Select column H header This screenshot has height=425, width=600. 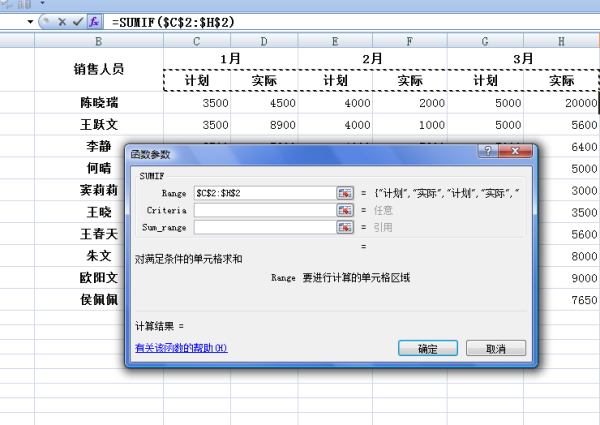[x=561, y=41]
